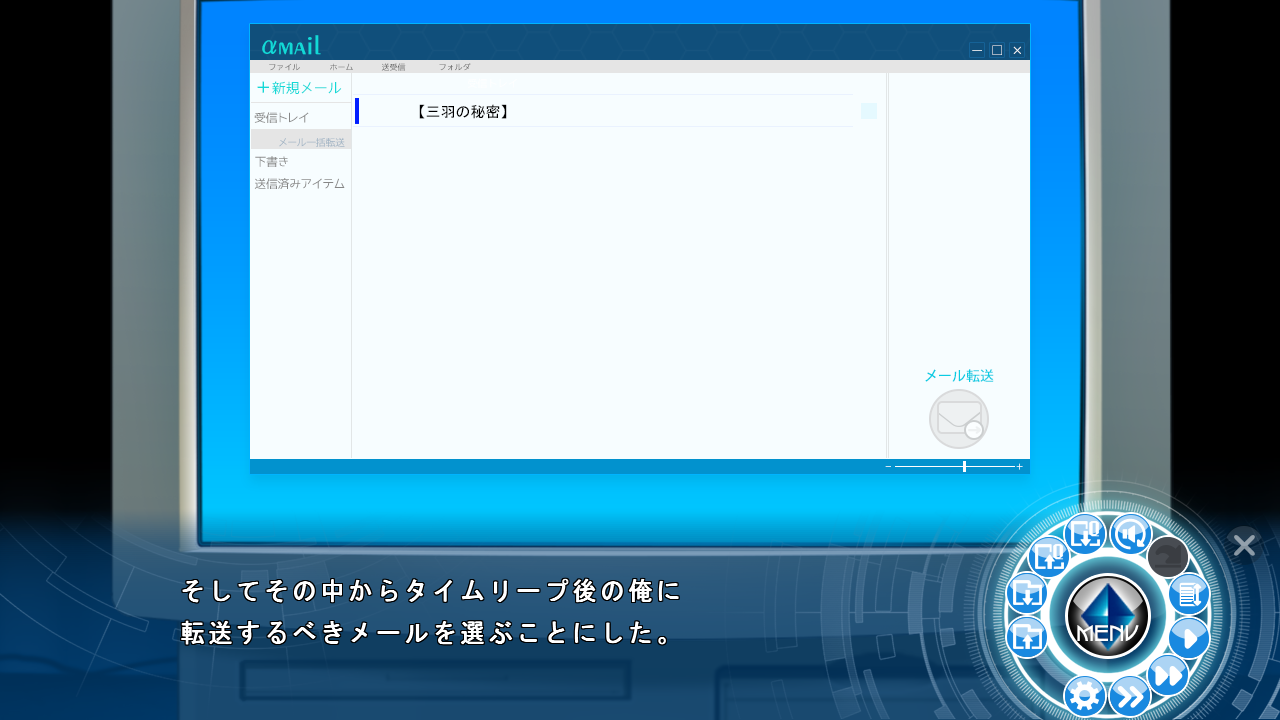Click the zoom slider handle in status bar
The image size is (1280, 720).
pyautogui.click(x=964, y=466)
